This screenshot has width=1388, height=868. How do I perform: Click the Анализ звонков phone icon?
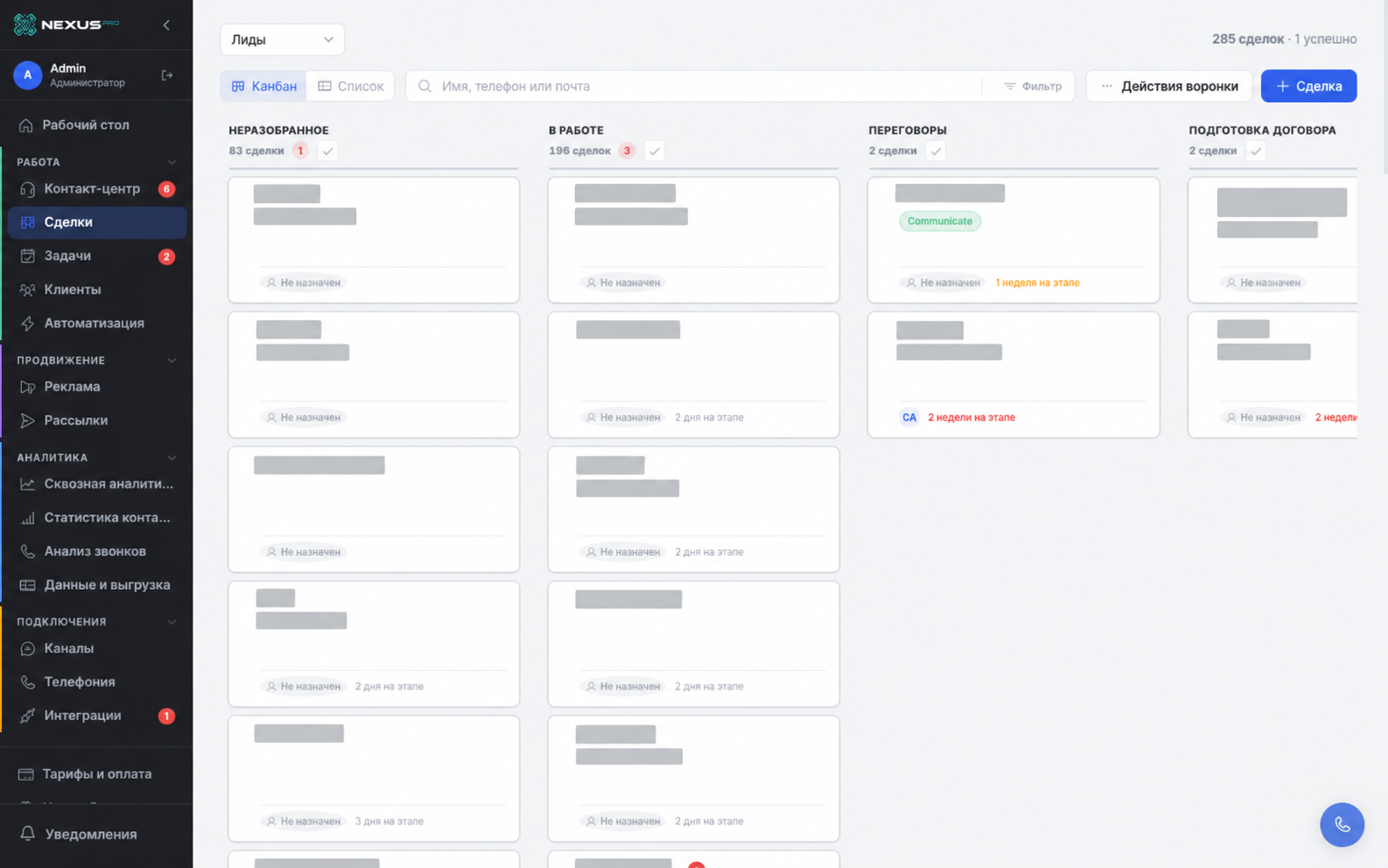(28, 551)
